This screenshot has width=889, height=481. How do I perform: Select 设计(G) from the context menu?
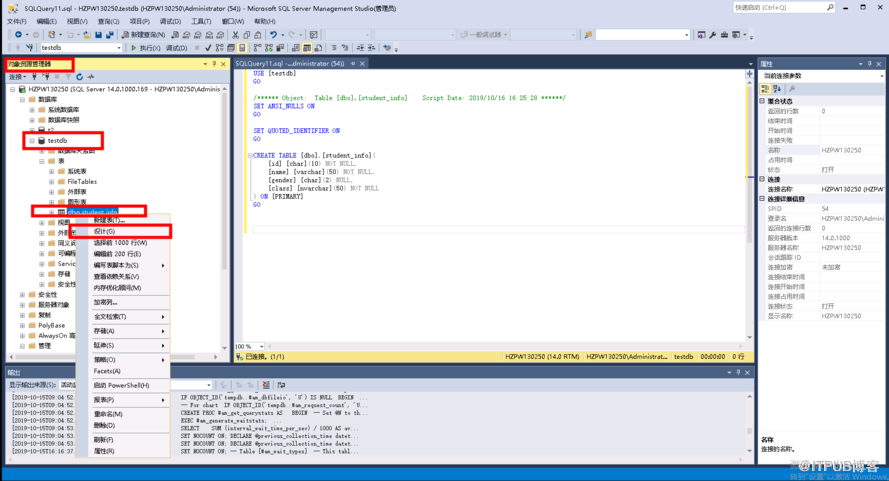(x=105, y=231)
